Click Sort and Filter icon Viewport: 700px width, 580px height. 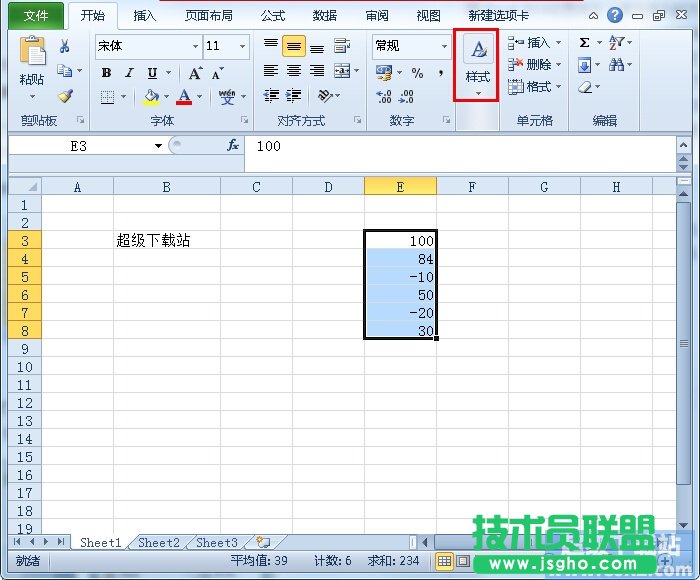coord(617,42)
